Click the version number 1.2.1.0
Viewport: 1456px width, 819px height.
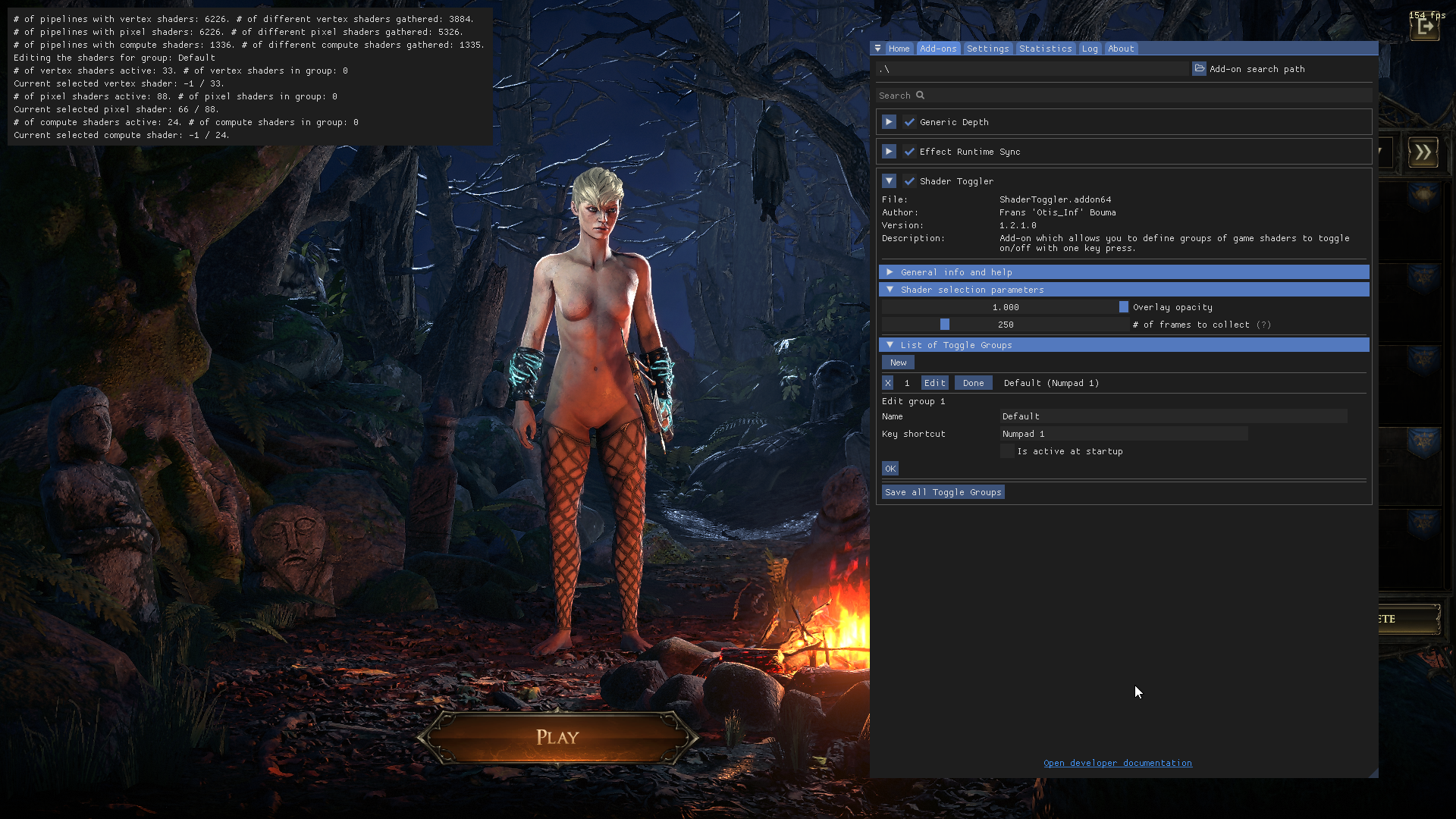[x=1018, y=225]
